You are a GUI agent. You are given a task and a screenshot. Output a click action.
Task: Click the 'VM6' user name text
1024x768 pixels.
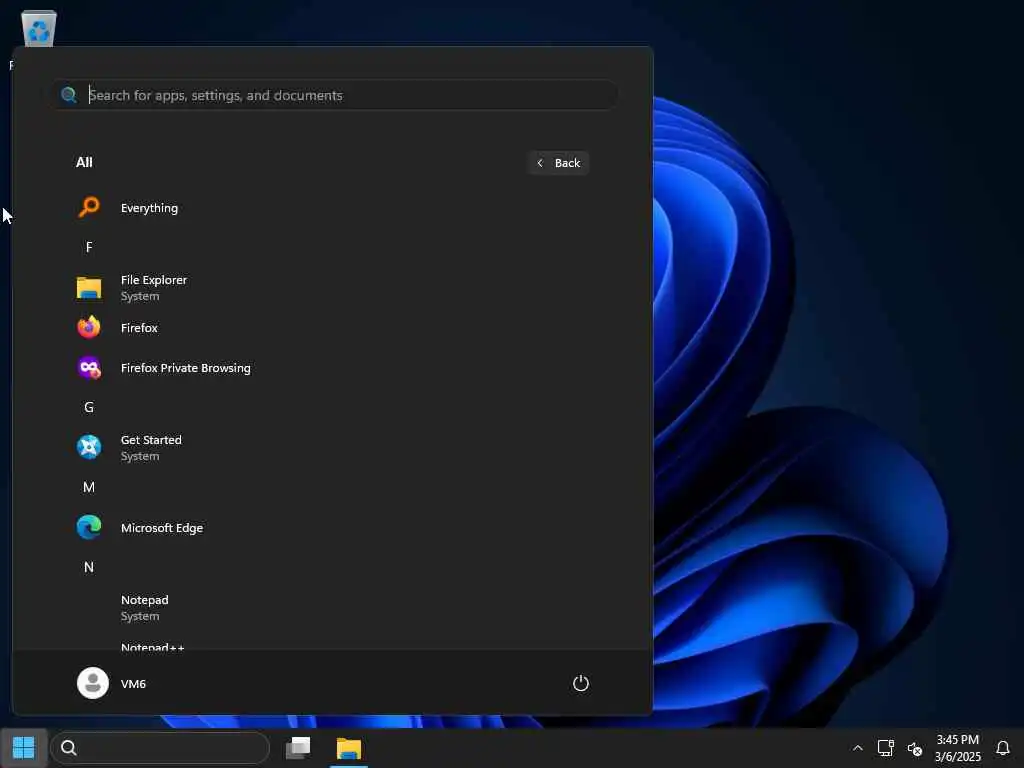(133, 684)
